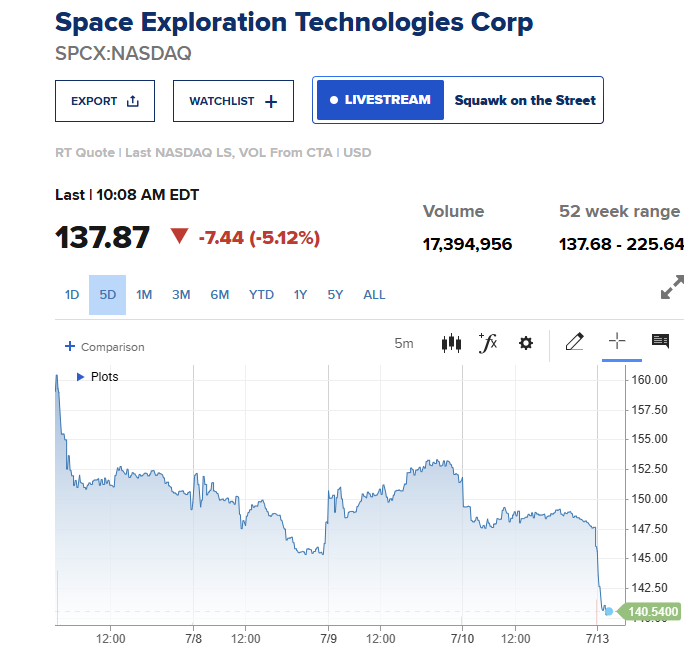Select the YTD time range
684x654 pixels.
click(x=261, y=295)
